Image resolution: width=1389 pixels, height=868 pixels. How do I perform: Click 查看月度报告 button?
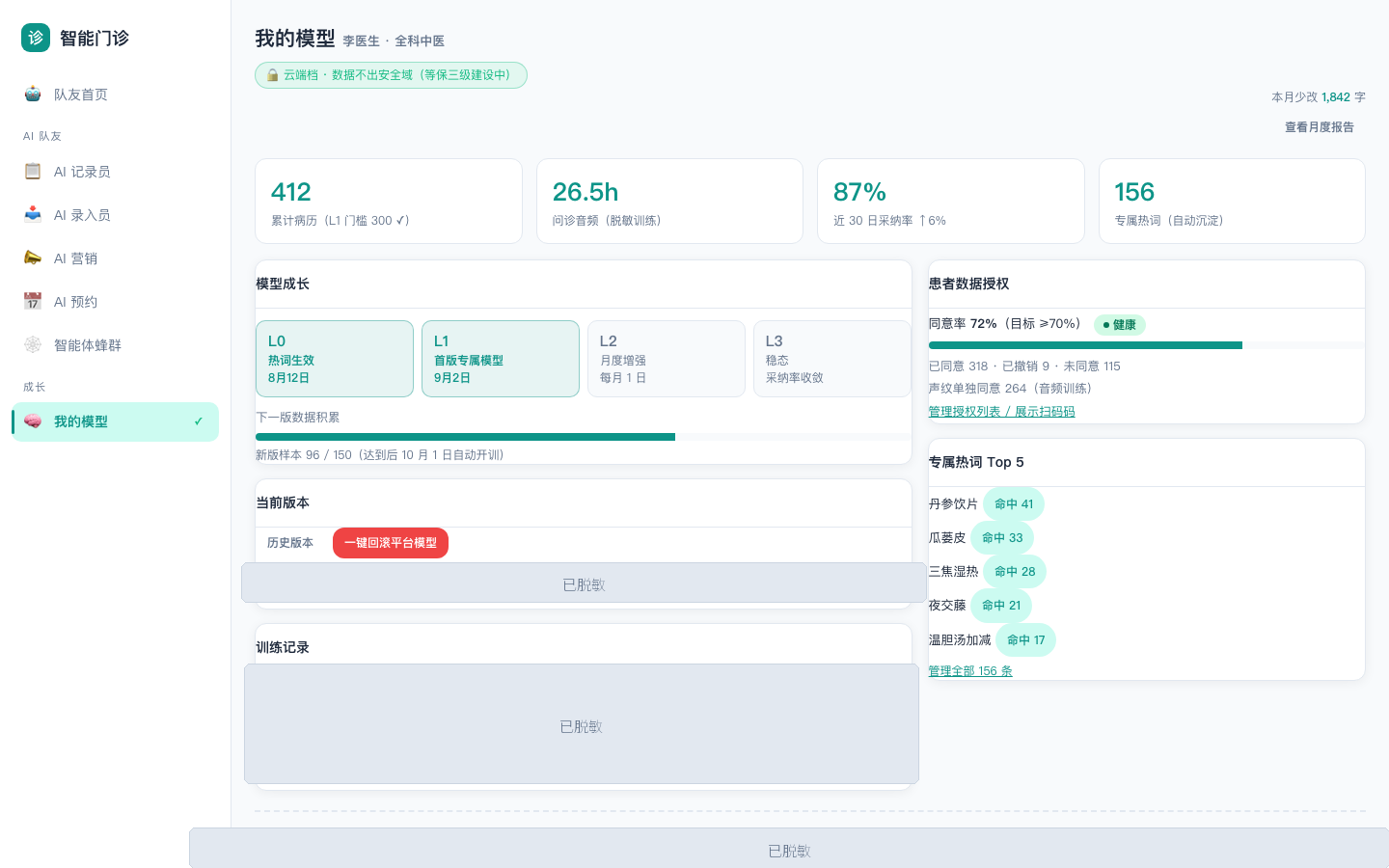pyautogui.click(x=1319, y=127)
